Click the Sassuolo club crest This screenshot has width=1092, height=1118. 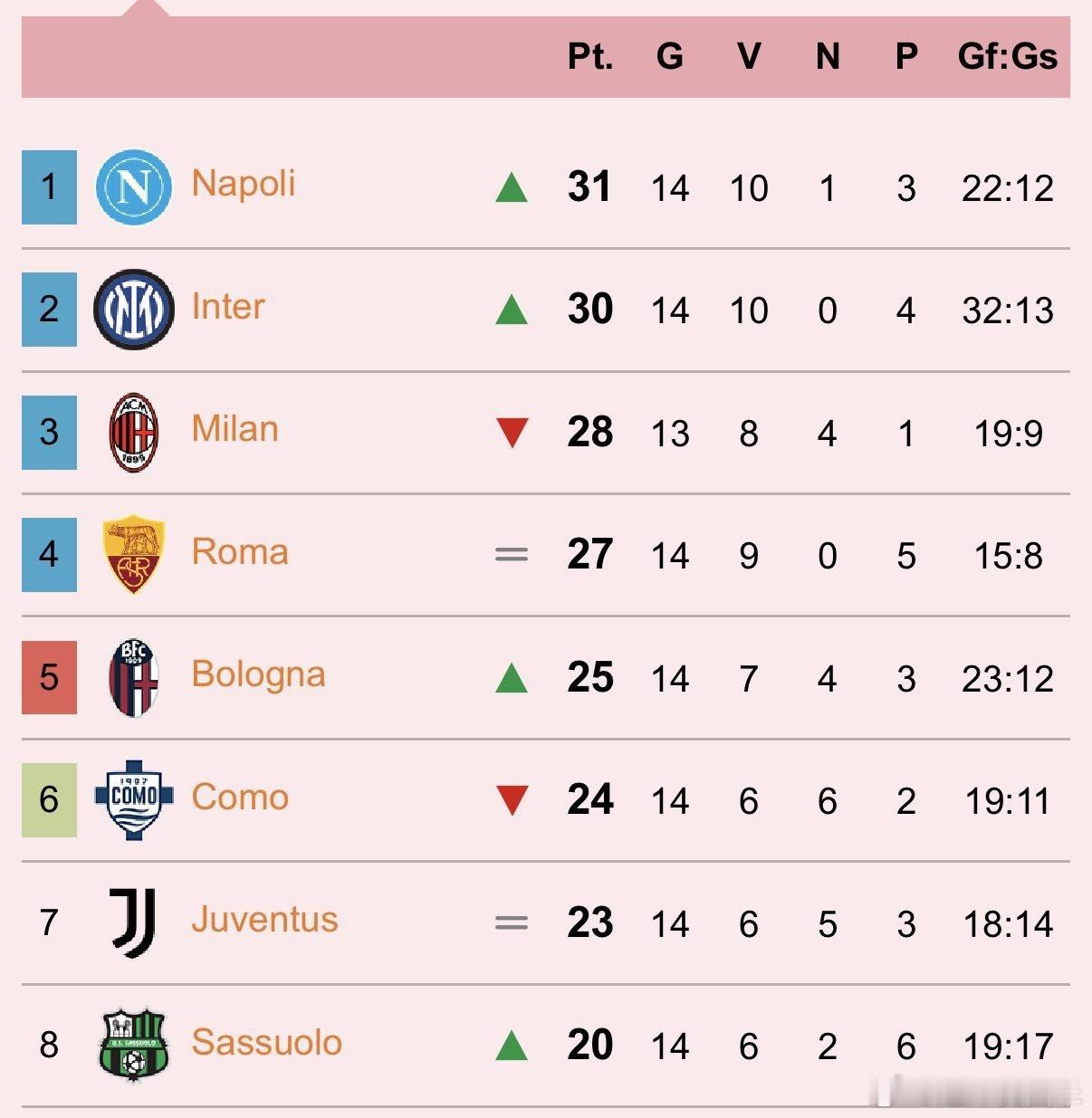[x=133, y=1044]
